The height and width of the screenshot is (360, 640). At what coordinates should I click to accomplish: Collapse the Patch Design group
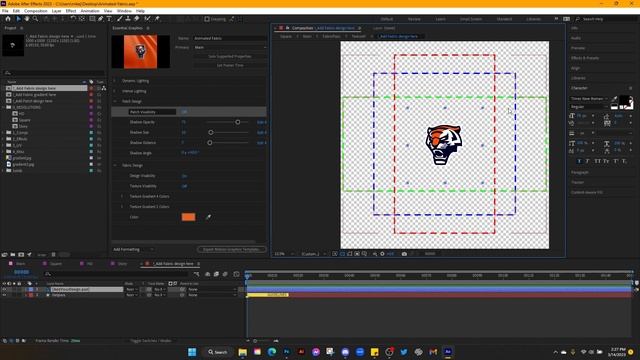point(115,101)
